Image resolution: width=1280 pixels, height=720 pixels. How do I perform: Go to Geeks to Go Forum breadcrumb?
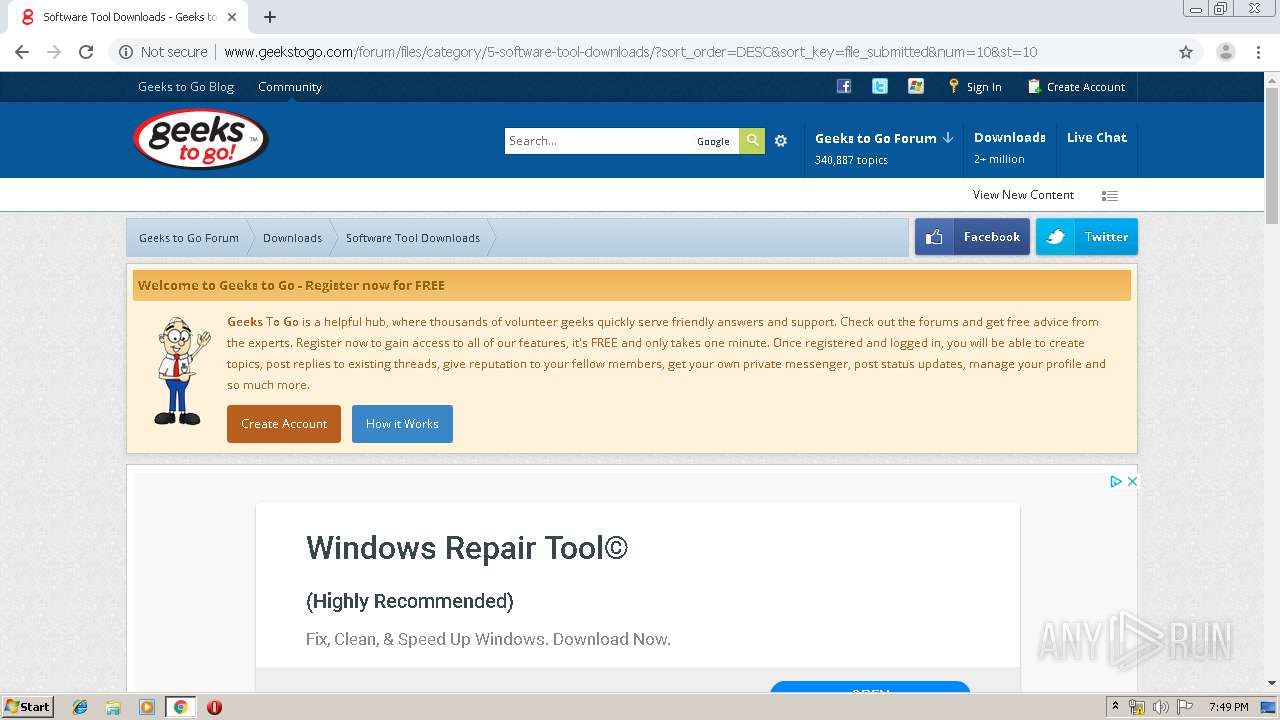coord(189,238)
